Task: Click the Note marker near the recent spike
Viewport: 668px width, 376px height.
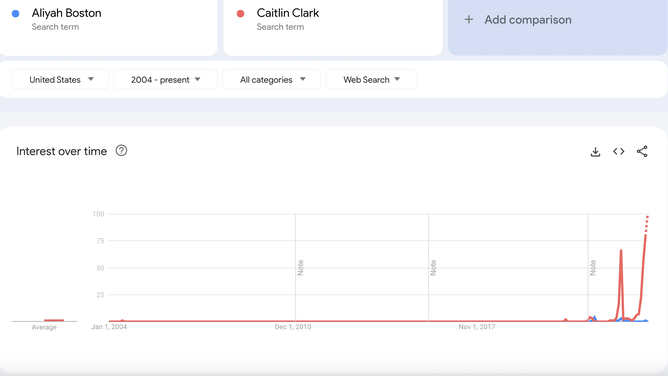Action: click(593, 267)
